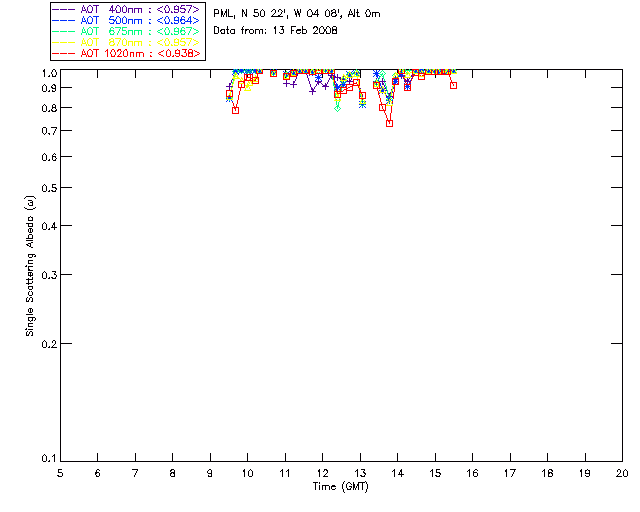Click the purple plus marker near 11.7 GMT
Viewport: 640px width, 512px height.
tap(312, 92)
